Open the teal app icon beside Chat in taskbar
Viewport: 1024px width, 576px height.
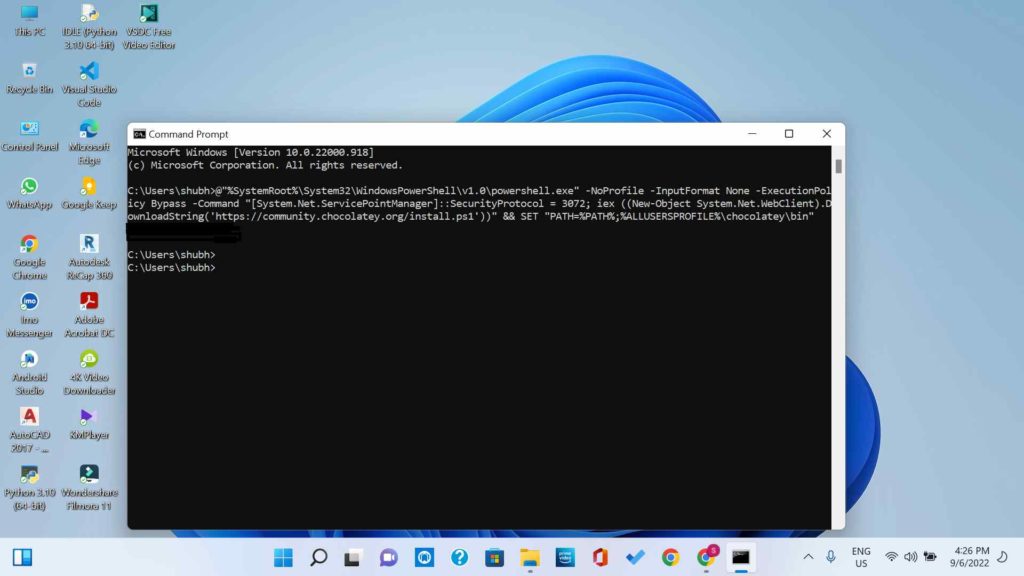click(424, 557)
